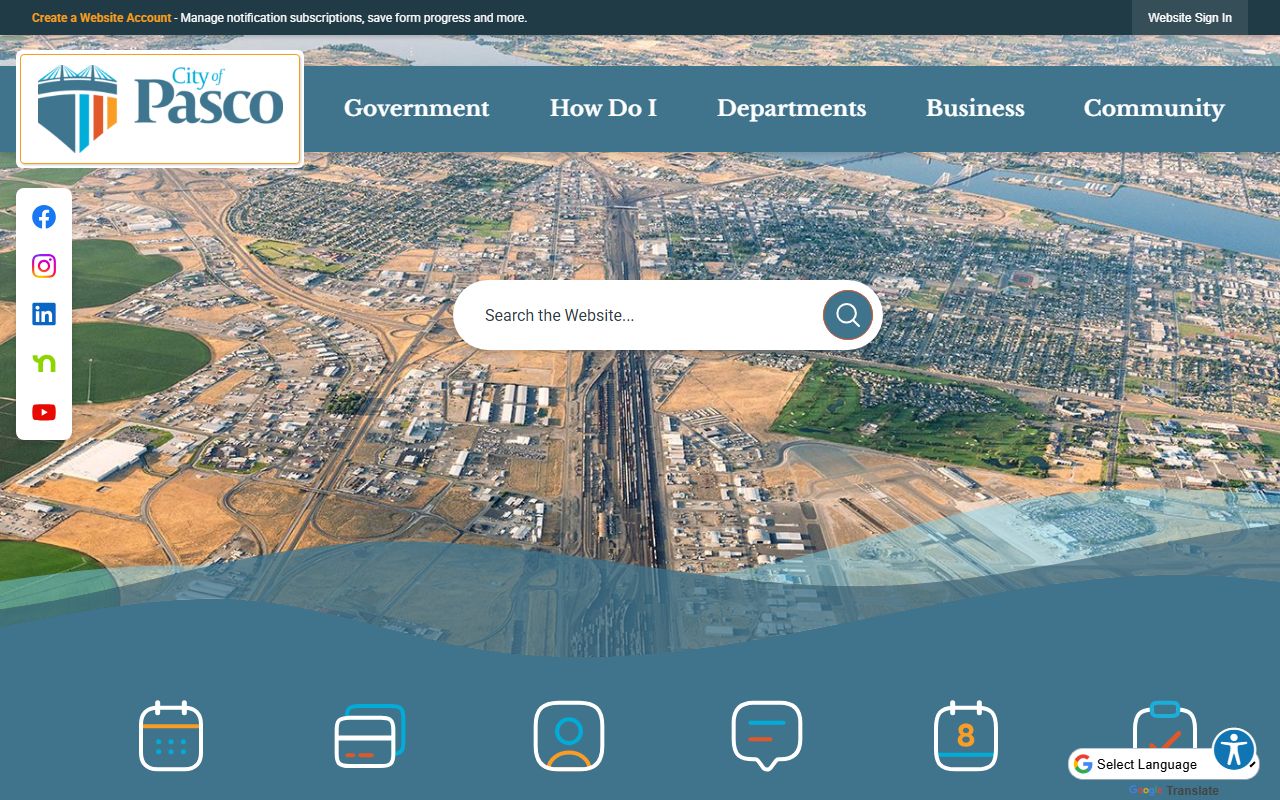The width and height of the screenshot is (1280, 800).
Task: Click the magnifying glass search button
Action: 847,315
